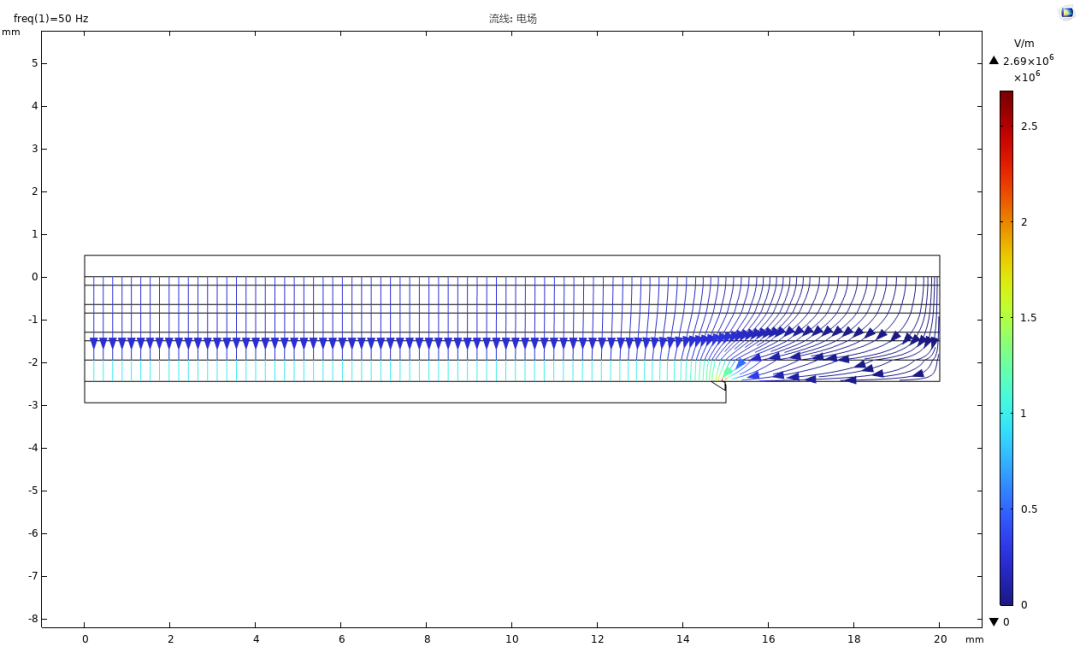Click the "V/m" unit label
1080x647 pixels.
pyautogui.click(x=1024, y=43)
